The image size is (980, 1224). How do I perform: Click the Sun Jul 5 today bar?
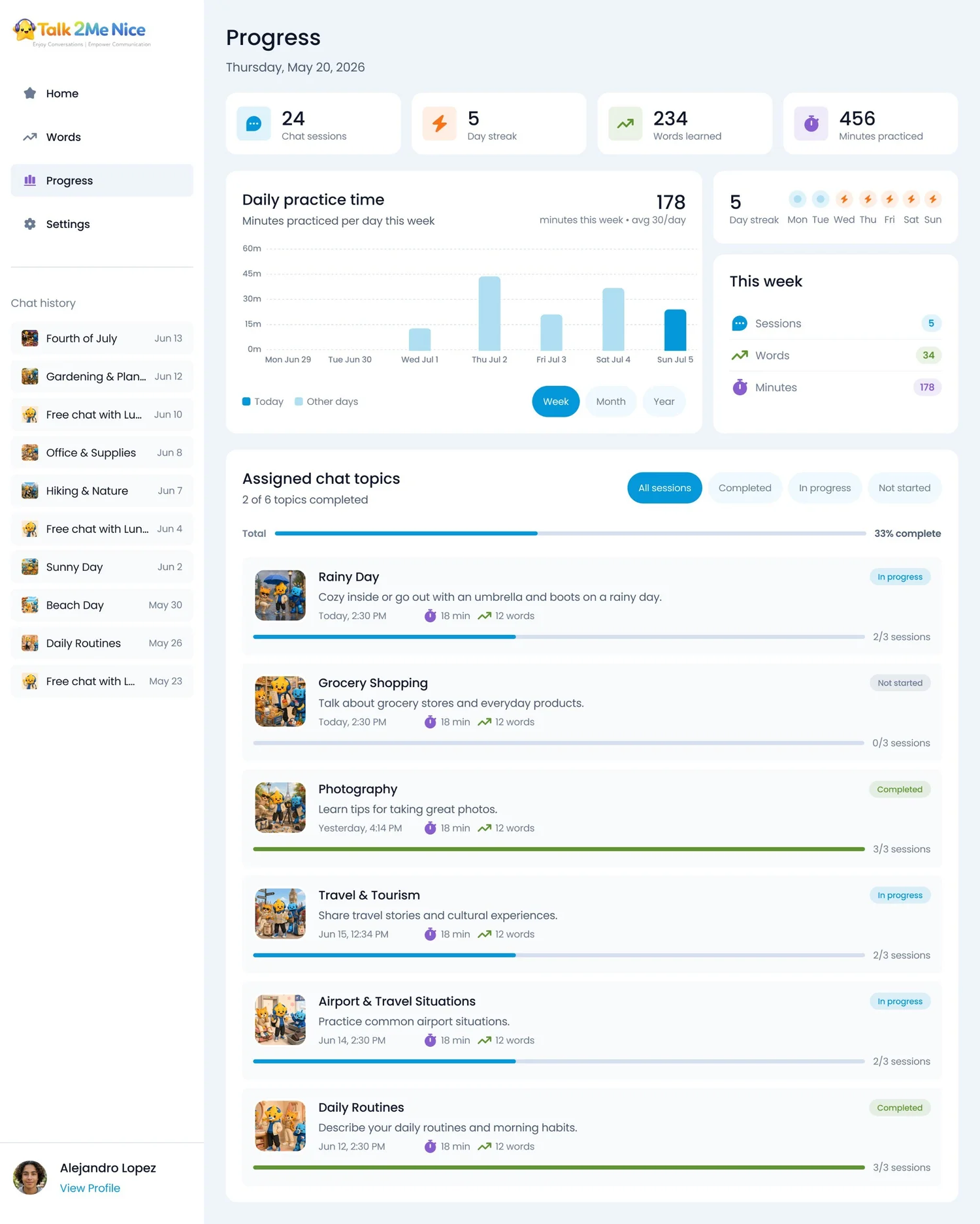pos(675,330)
